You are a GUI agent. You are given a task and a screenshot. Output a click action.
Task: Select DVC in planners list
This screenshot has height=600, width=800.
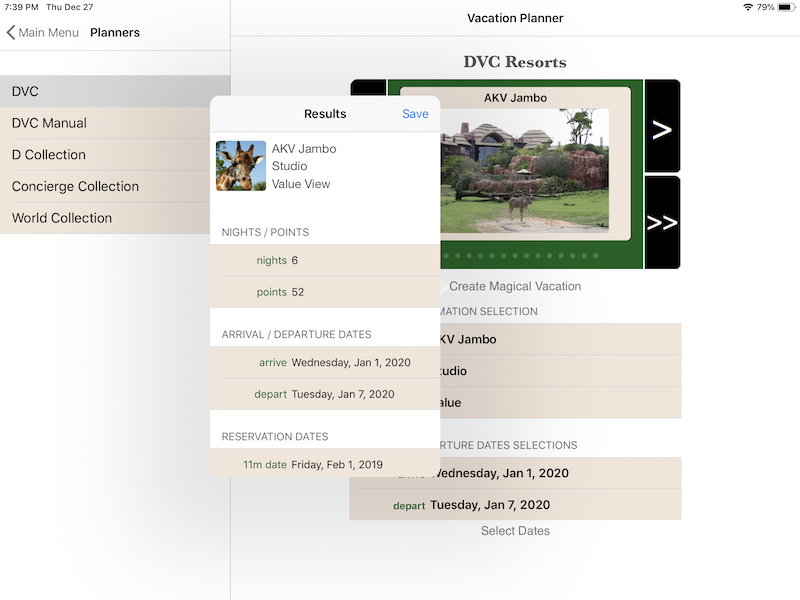tap(115, 91)
